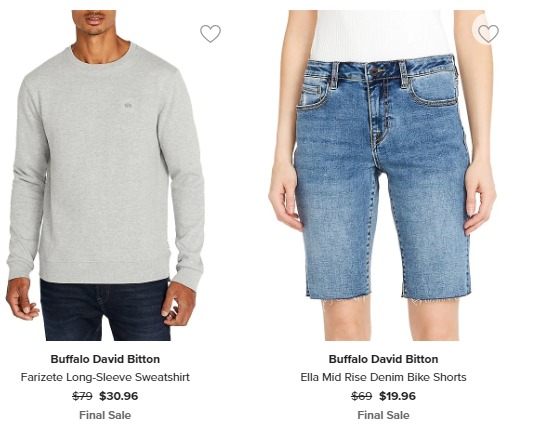This screenshot has height=426, width=554.
Task: Click the button of the denim shorts waistband
Action: (374, 71)
